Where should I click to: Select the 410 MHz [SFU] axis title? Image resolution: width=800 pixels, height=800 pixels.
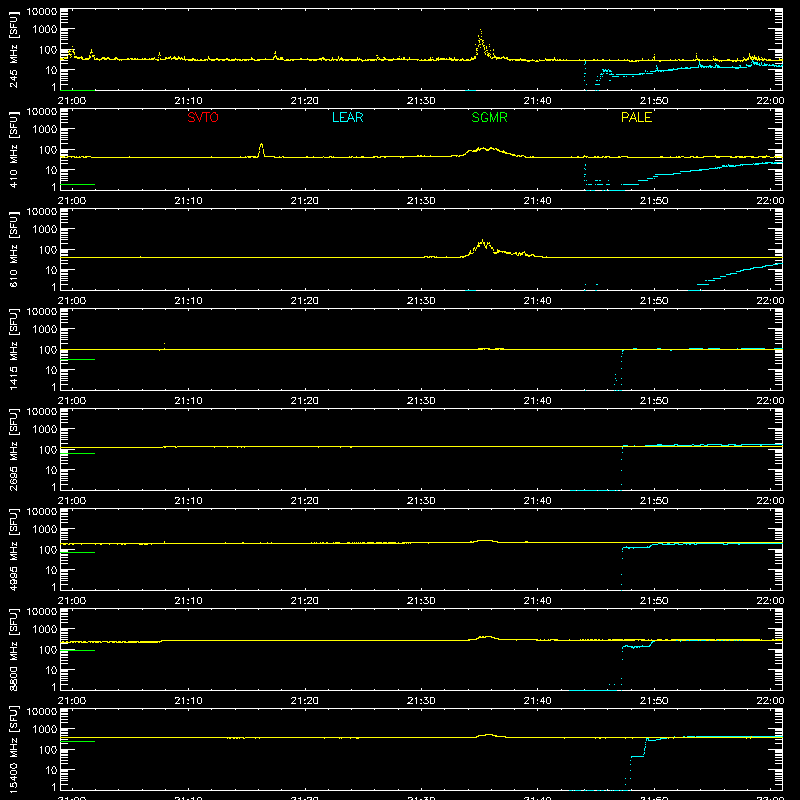click(14, 149)
